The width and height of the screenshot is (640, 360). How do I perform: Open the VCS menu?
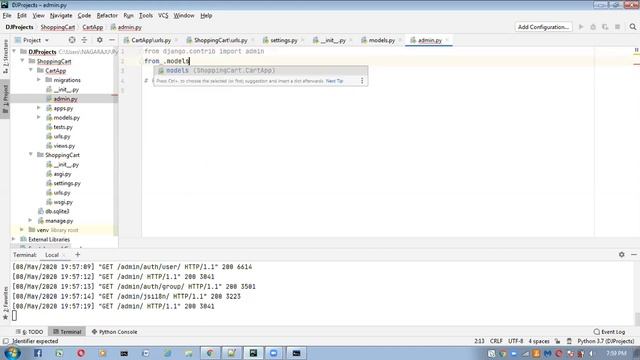tap(163, 16)
